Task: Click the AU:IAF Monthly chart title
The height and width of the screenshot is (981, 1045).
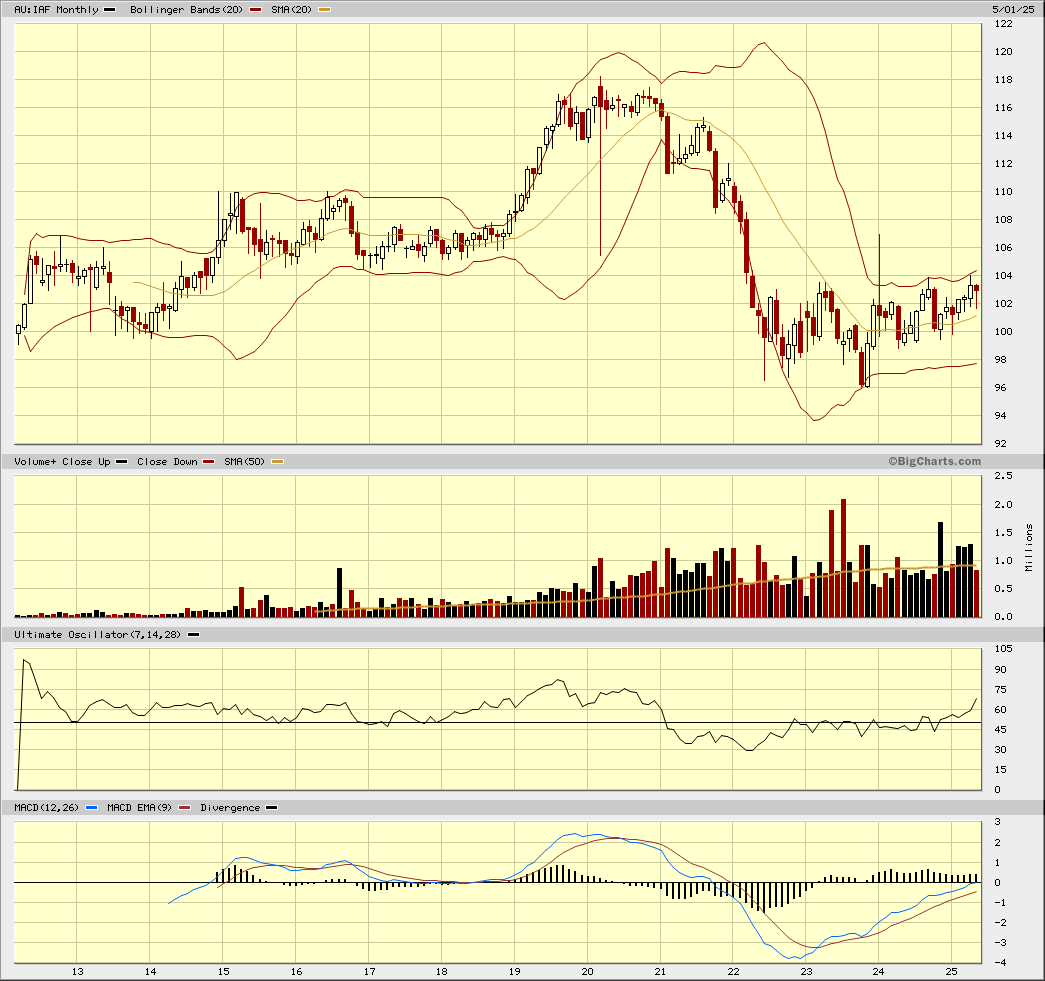Action: (56, 9)
